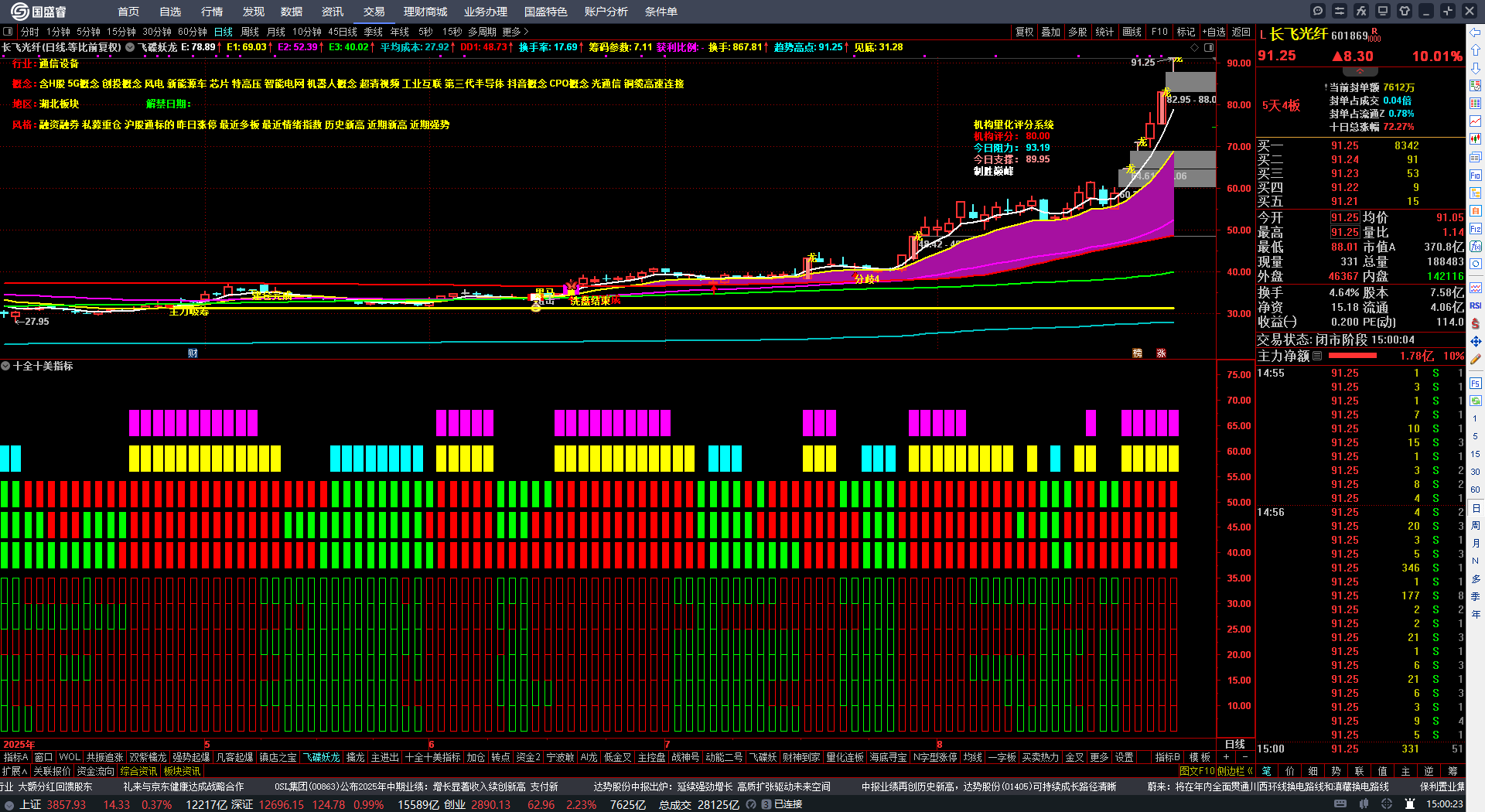1485x812 pixels.
Task: Click the skin shirt icon in title bar
Action: point(1405,11)
